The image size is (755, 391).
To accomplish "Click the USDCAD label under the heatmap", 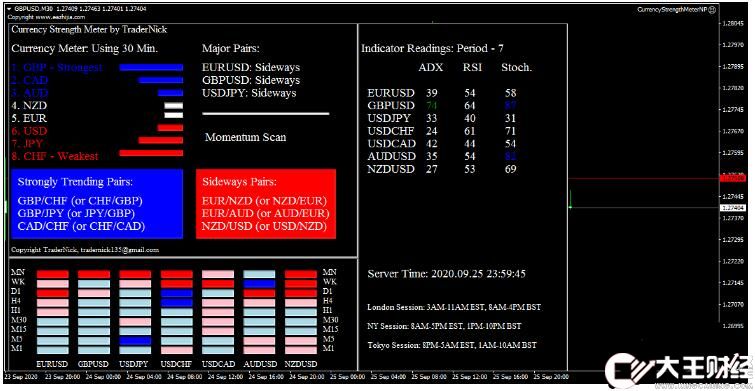I will [x=218, y=364].
